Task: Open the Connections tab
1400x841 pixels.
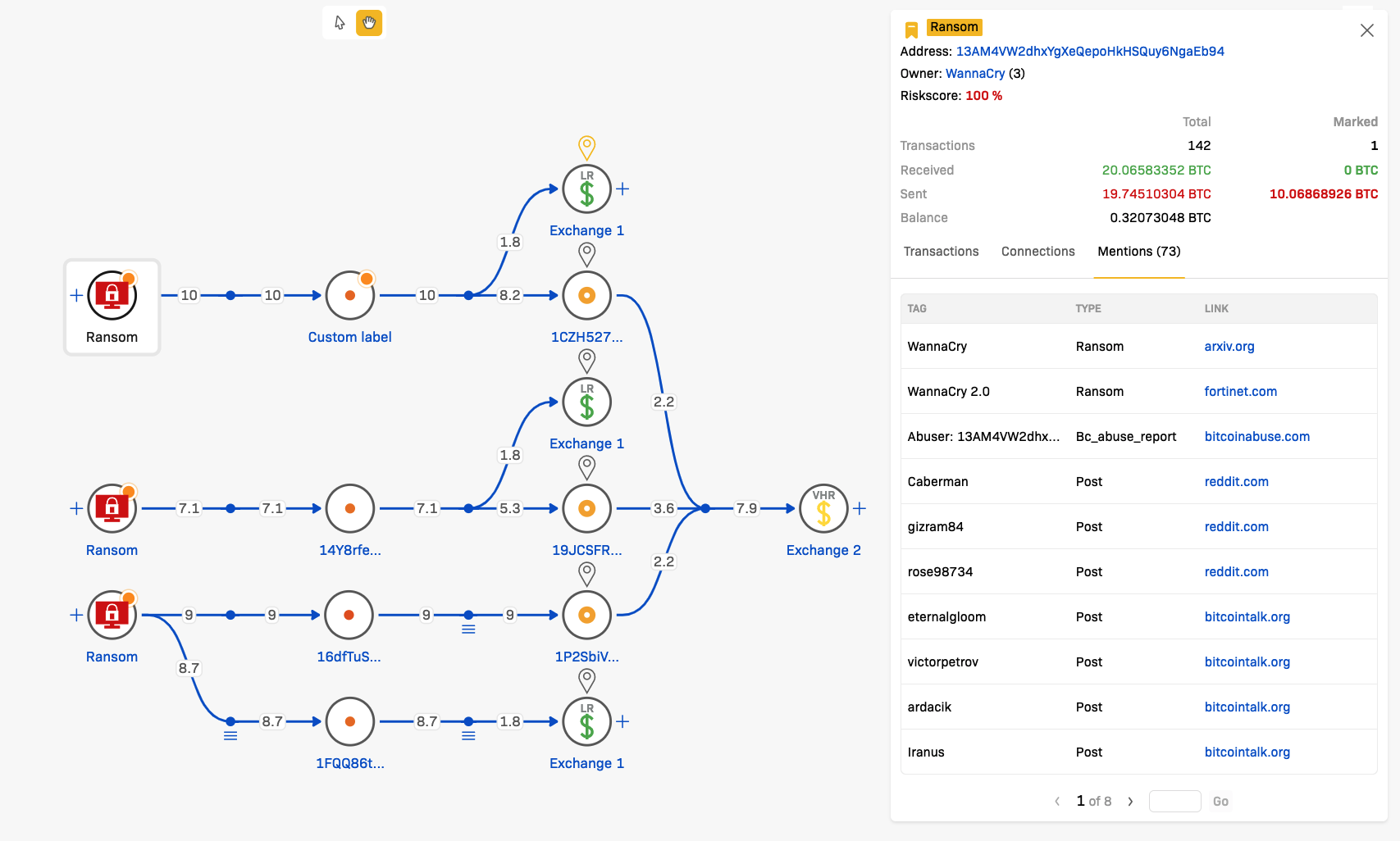Action: click(x=1037, y=252)
